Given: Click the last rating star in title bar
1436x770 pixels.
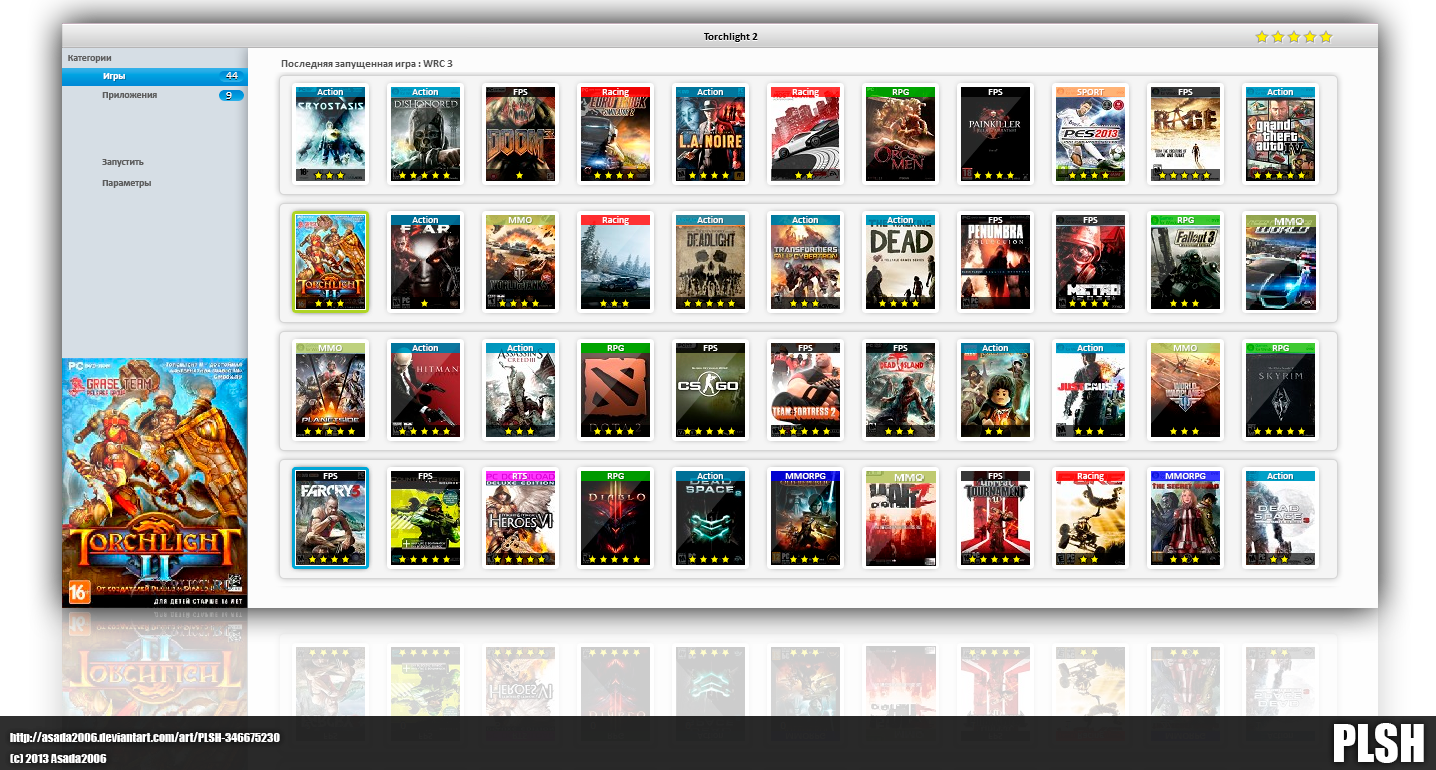Looking at the screenshot, I should pyautogui.click(x=1326, y=37).
